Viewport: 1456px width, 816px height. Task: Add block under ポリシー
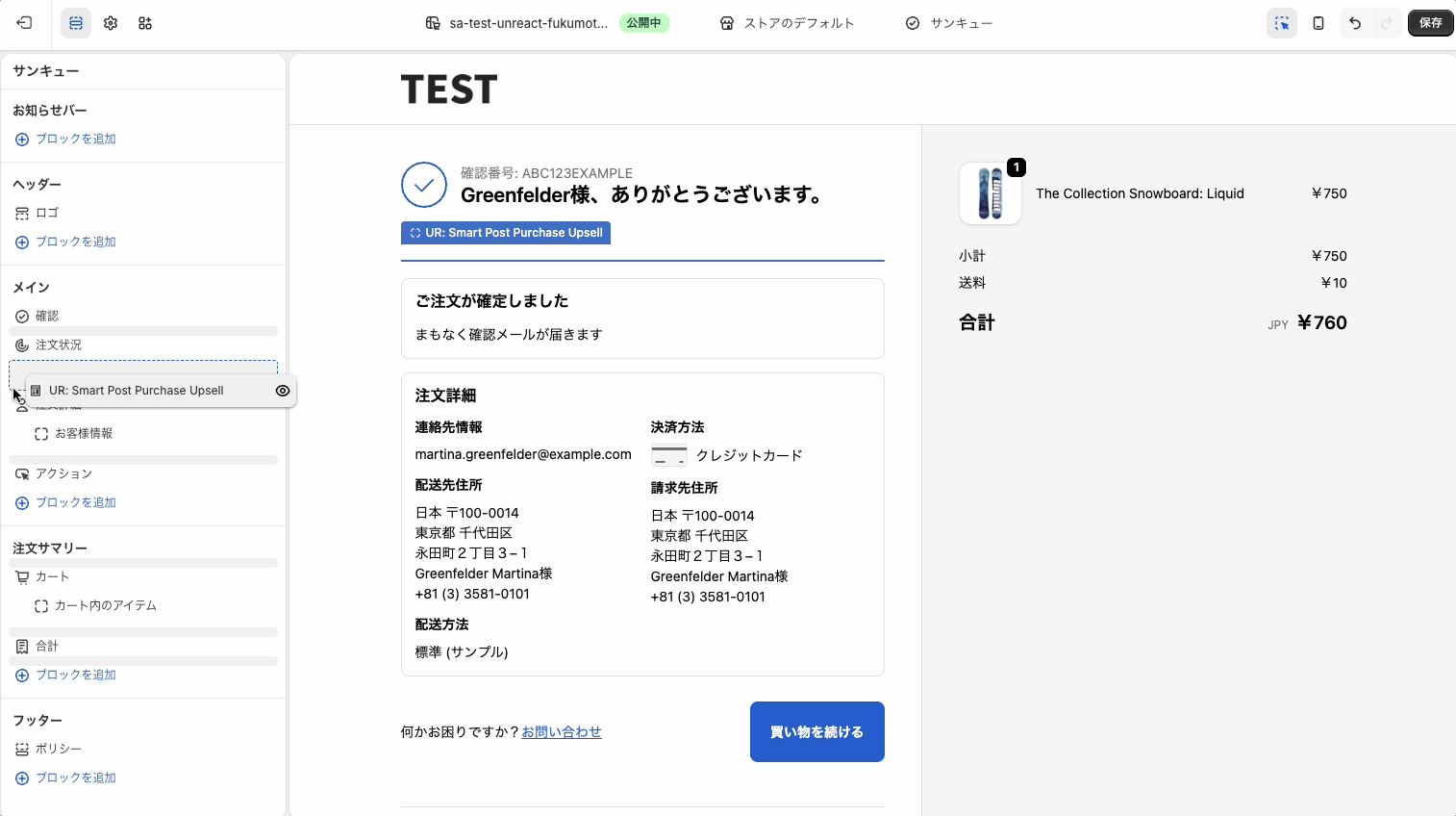click(65, 778)
